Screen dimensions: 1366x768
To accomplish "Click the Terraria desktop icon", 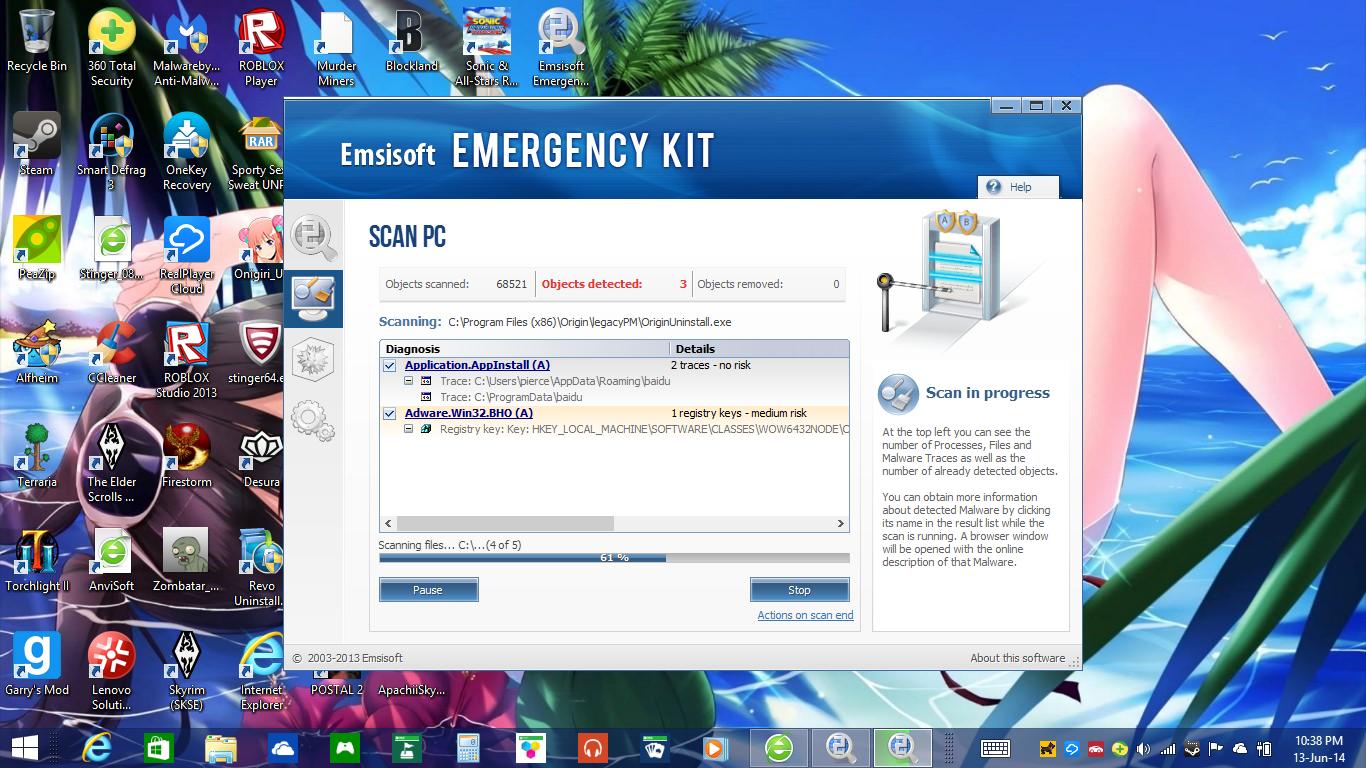I will point(37,457).
